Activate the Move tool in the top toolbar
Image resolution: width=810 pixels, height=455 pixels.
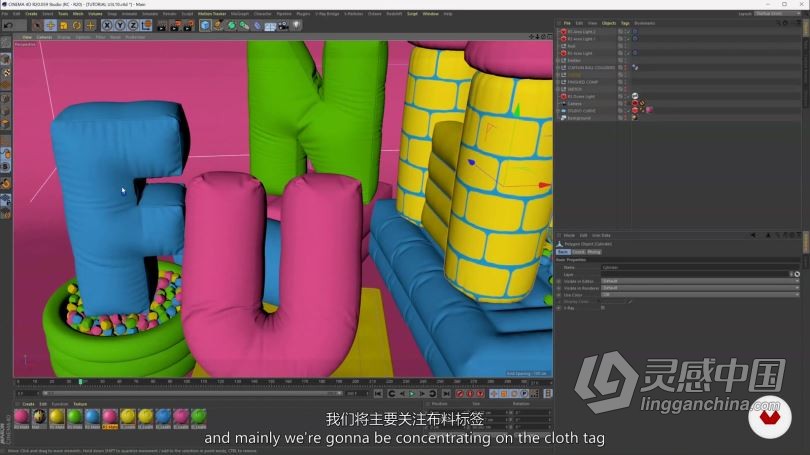pyautogui.click(x=51, y=25)
